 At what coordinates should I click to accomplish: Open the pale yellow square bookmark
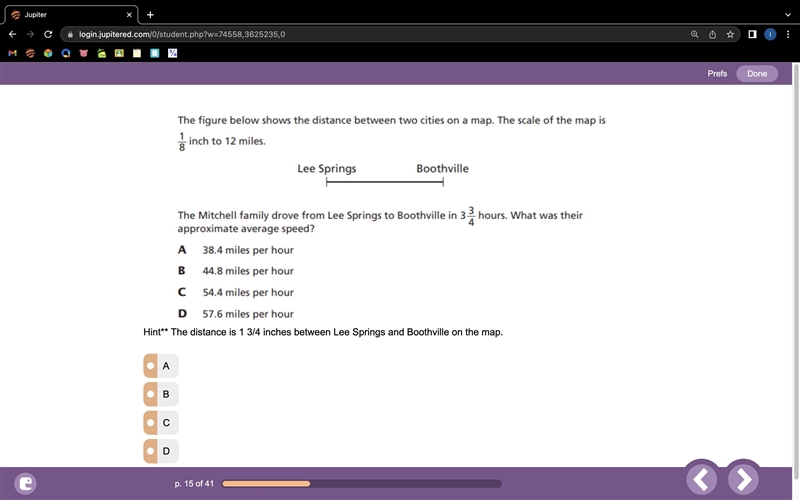tap(137, 53)
